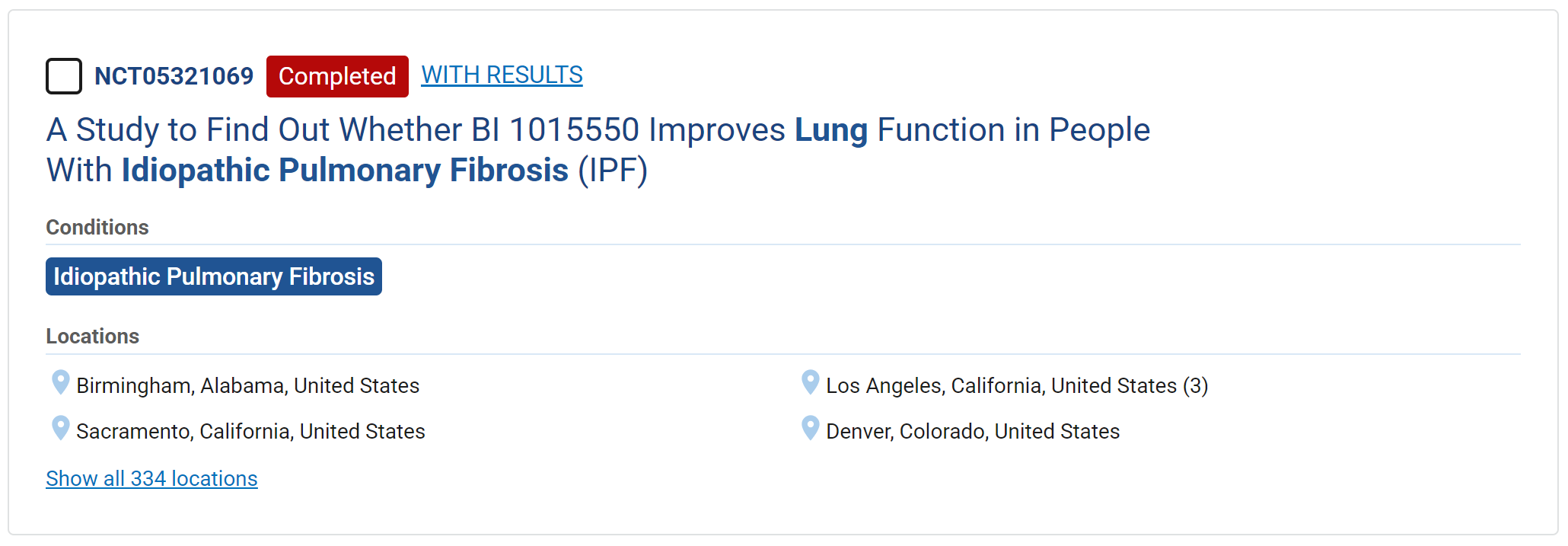Select the Idiopathic Pulmonary Fibrosis condition tag
Image resolution: width=1568 pixels, height=546 pixels.
click(x=214, y=276)
